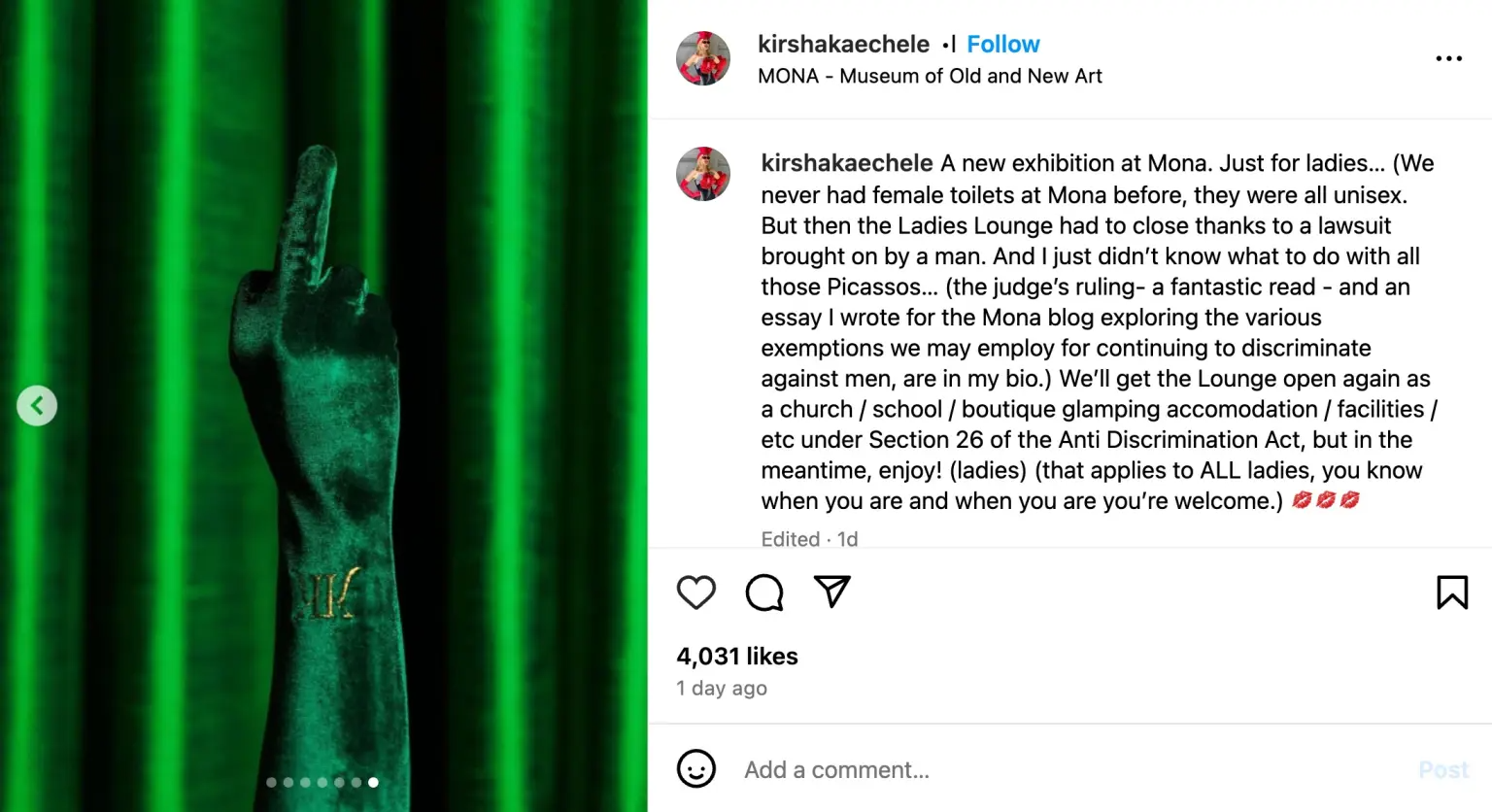1492x812 pixels.
Task: Share the post with the paper plane icon
Action: pos(831,592)
